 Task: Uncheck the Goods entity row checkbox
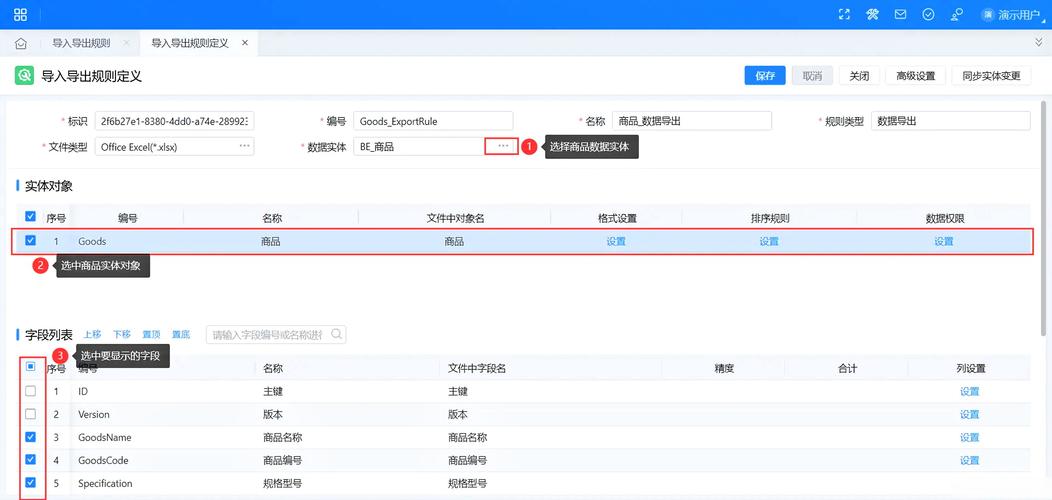click(x=30, y=240)
